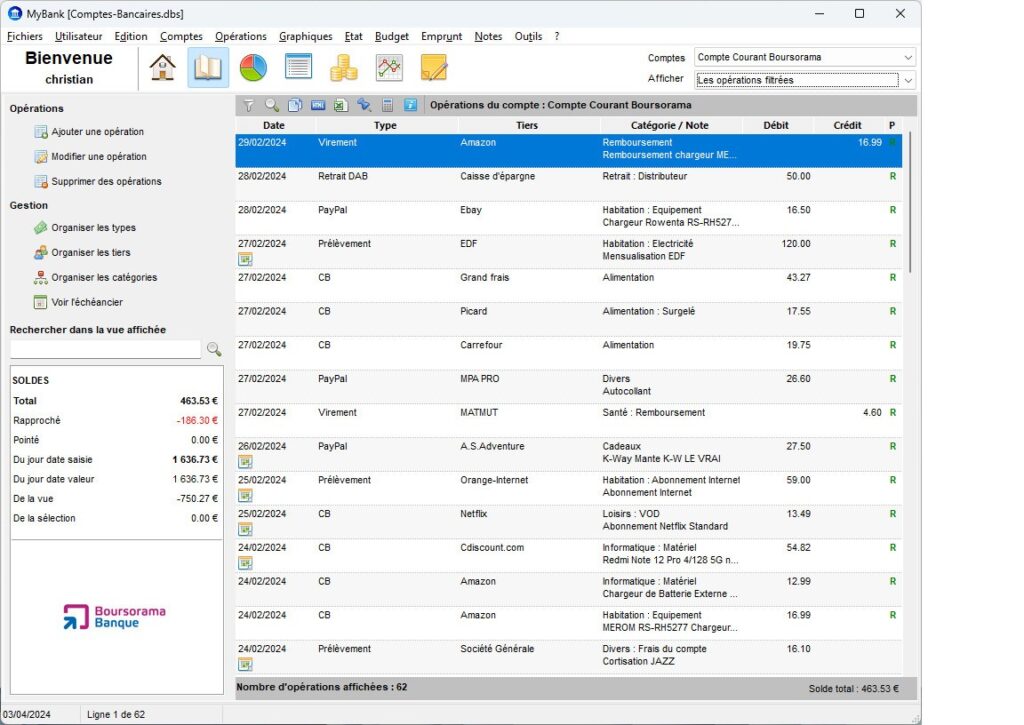Open the list report window icon
1024x725 pixels.
pyautogui.click(x=298, y=67)
